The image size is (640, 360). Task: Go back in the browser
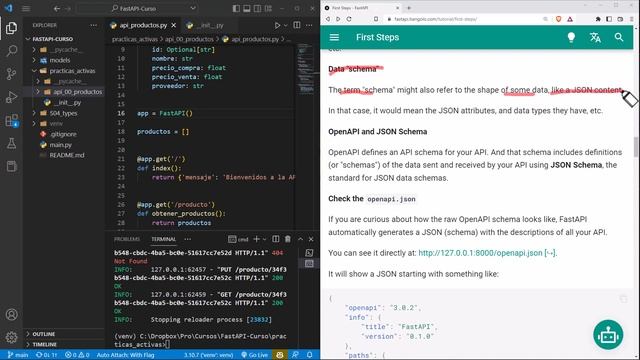[x=328, y=19]
